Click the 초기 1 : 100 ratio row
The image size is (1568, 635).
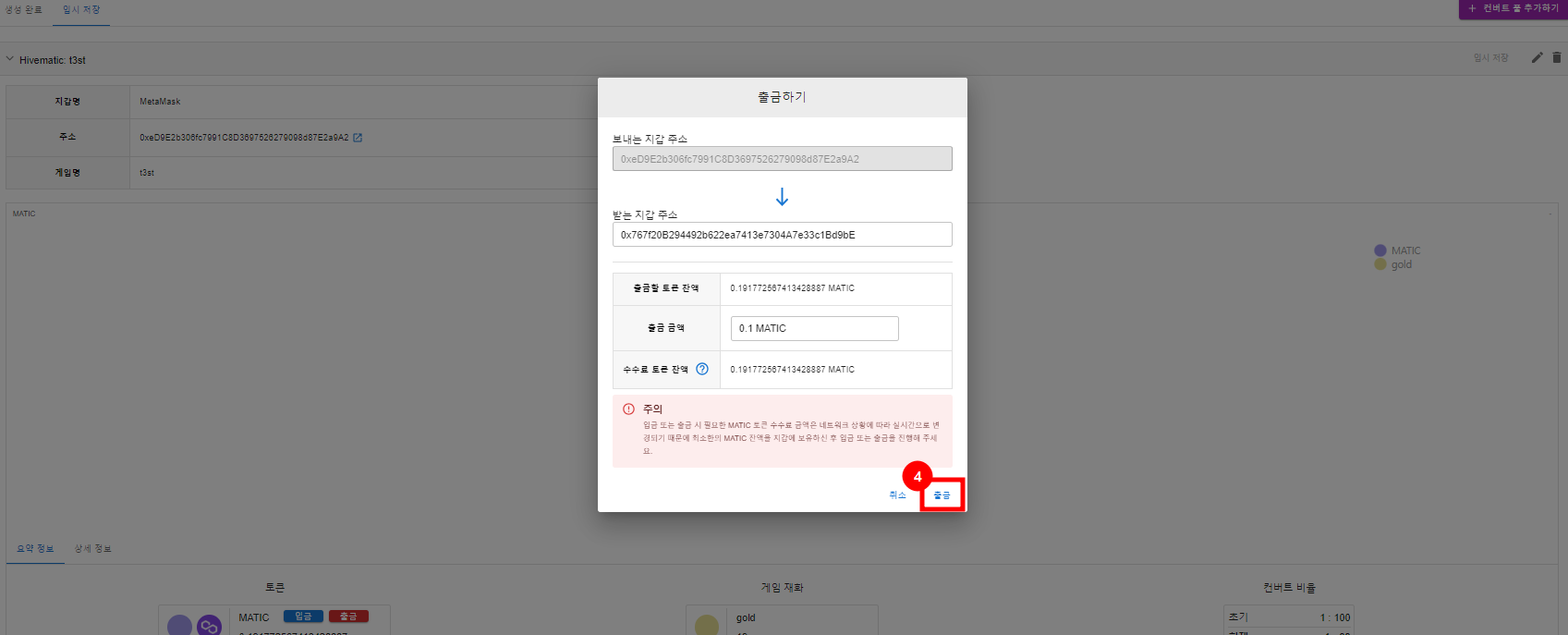pyautogui.click(x=1289, y=617)
